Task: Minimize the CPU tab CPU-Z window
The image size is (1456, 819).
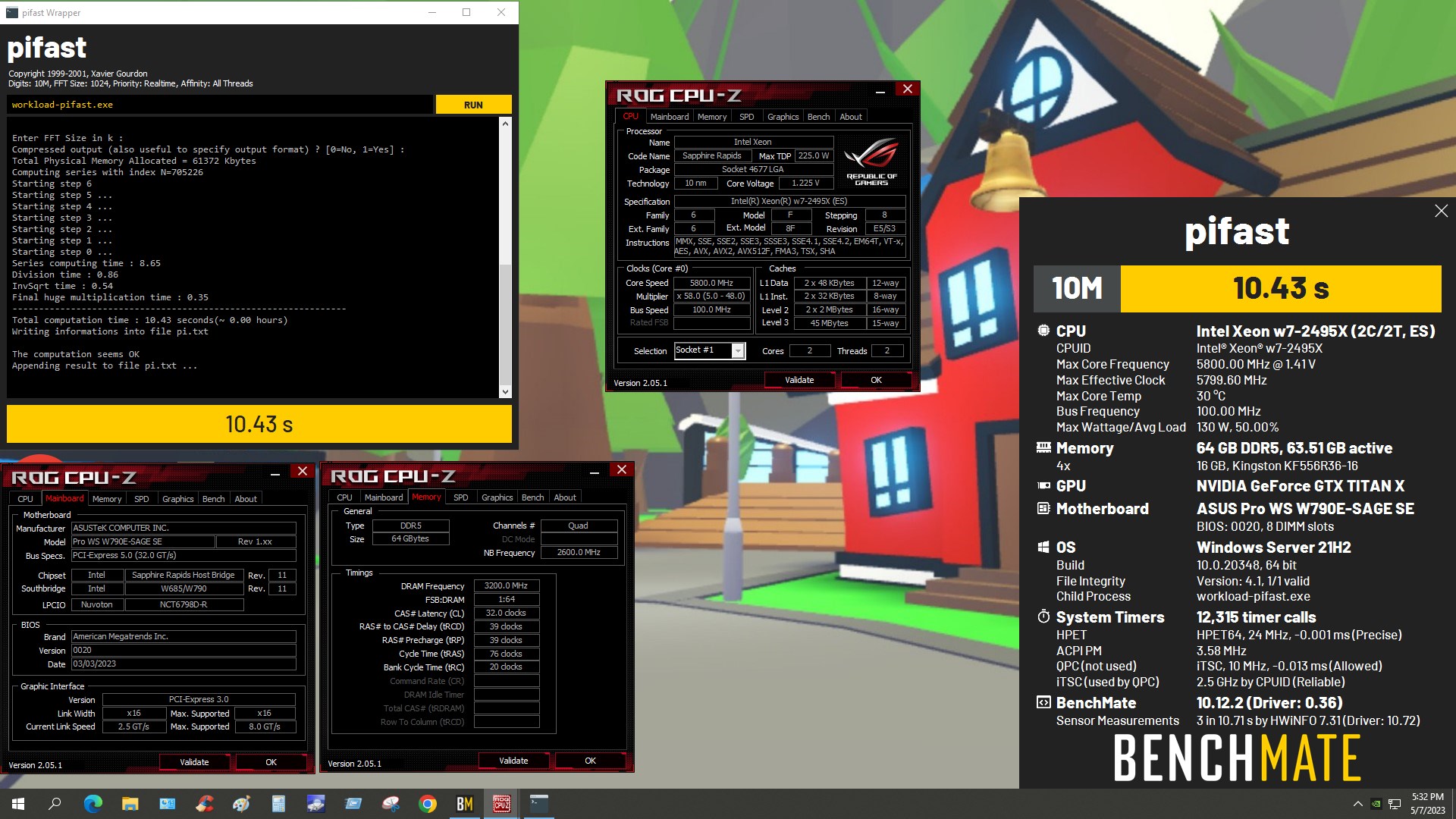Action: click(x=880, y=90)
